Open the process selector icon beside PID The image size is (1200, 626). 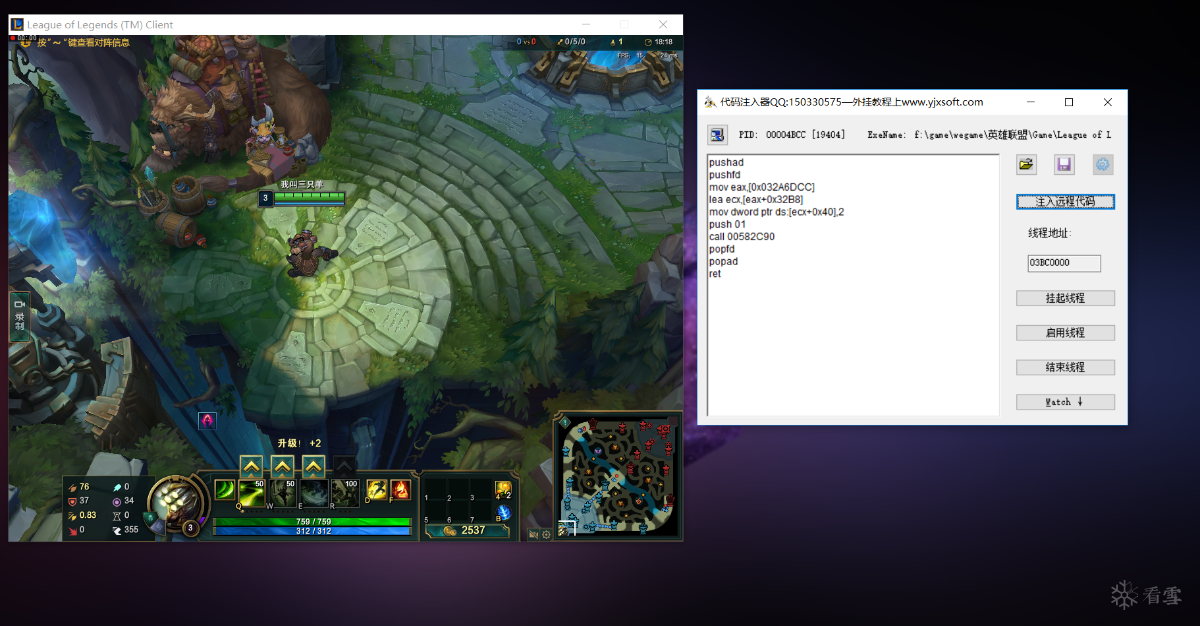(717, 134)
